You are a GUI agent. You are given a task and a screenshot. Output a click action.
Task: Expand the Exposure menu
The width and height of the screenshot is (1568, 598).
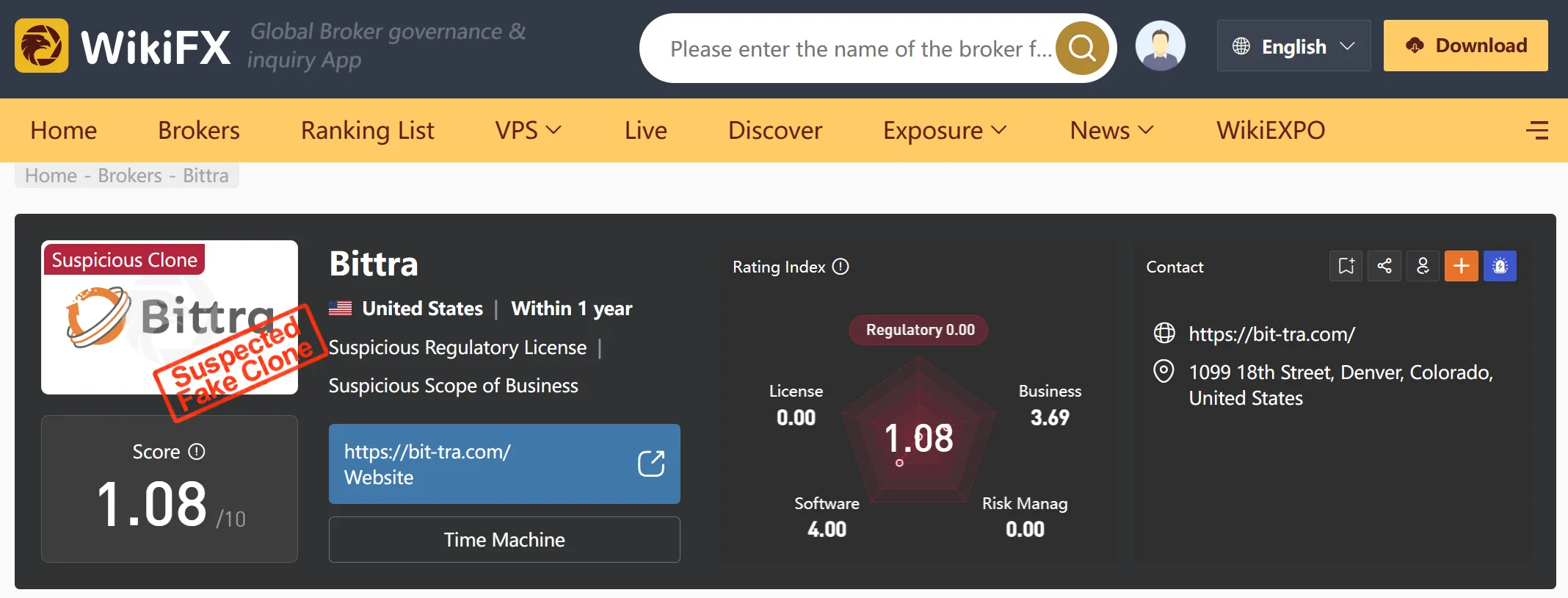coord(945,130)
